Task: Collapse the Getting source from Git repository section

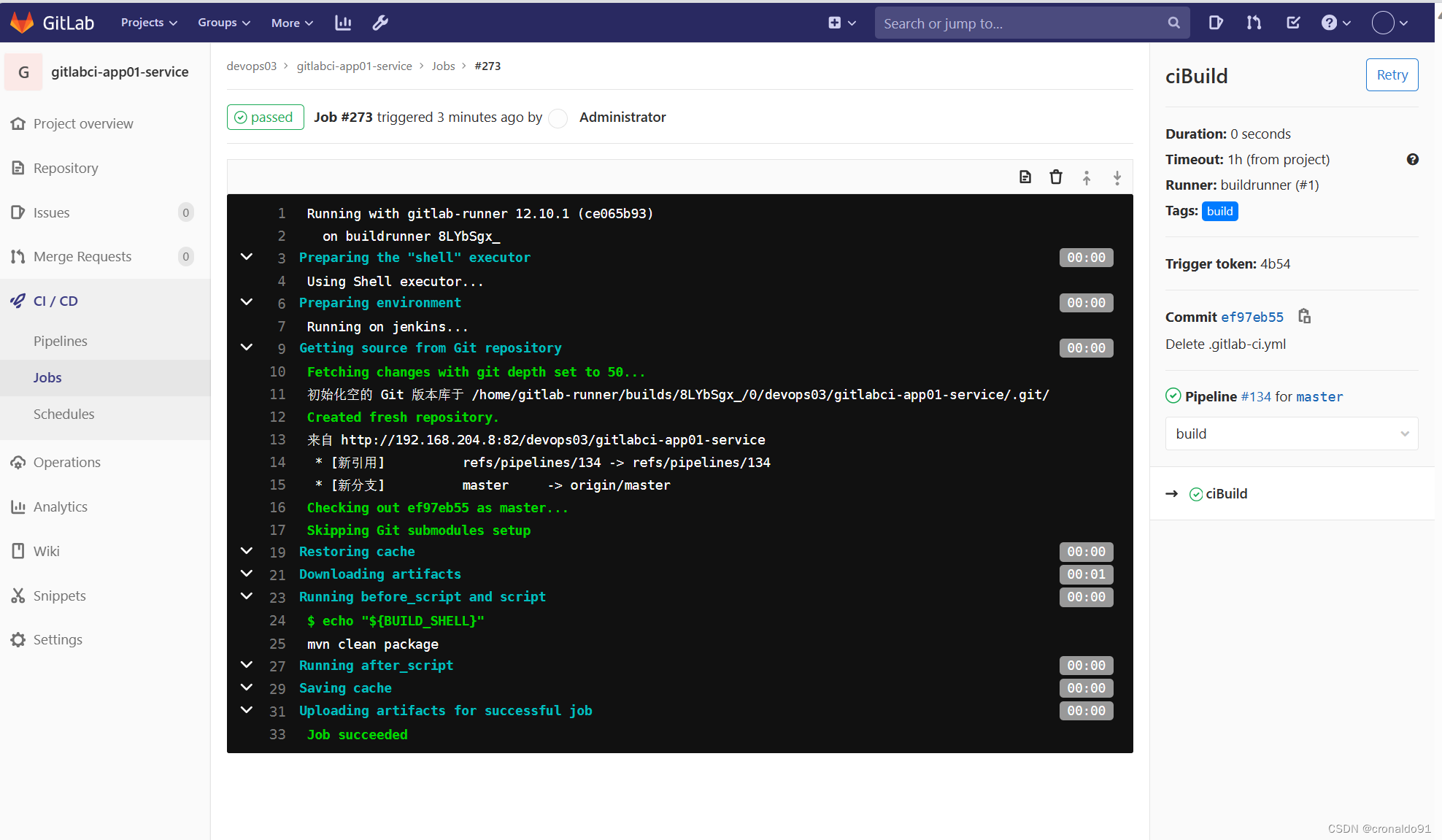Action: [247, 347]
